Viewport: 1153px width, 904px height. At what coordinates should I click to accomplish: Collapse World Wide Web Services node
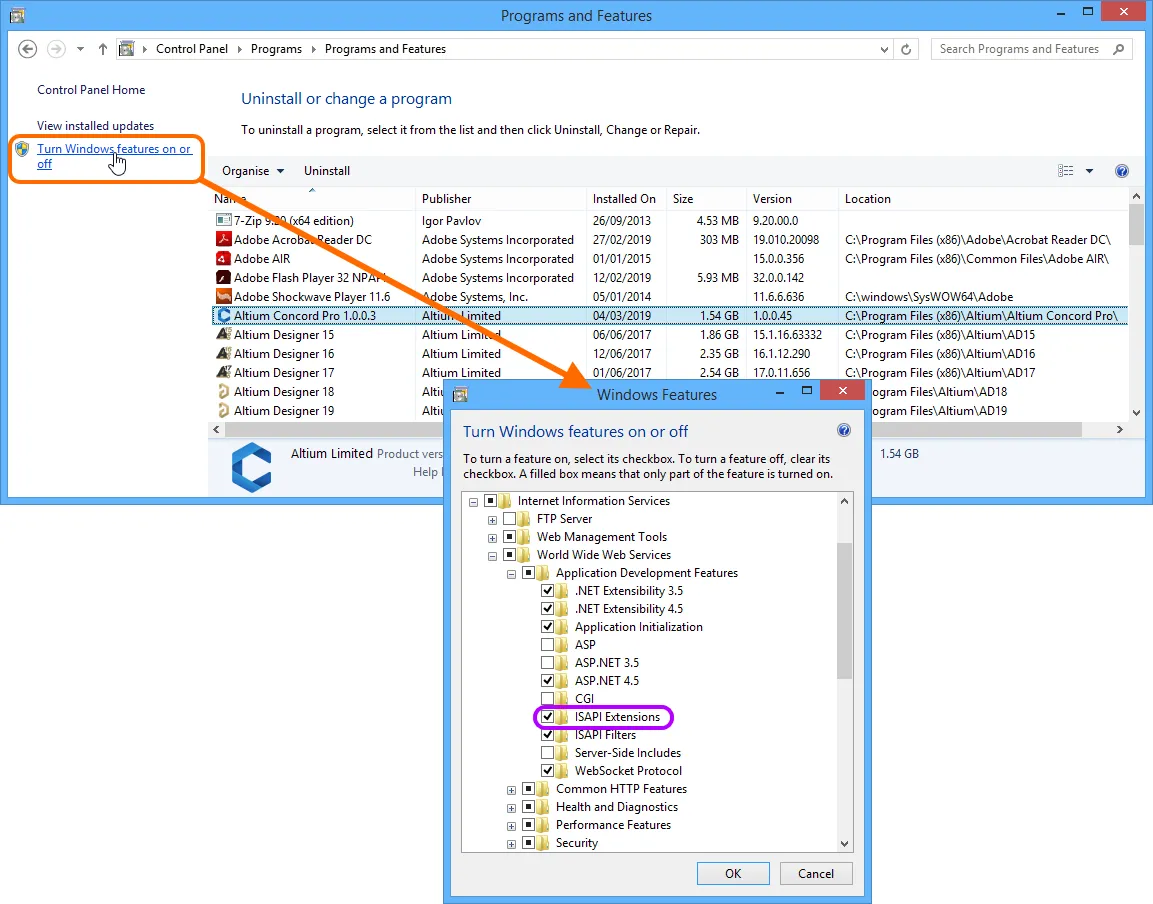pos(493,556)
